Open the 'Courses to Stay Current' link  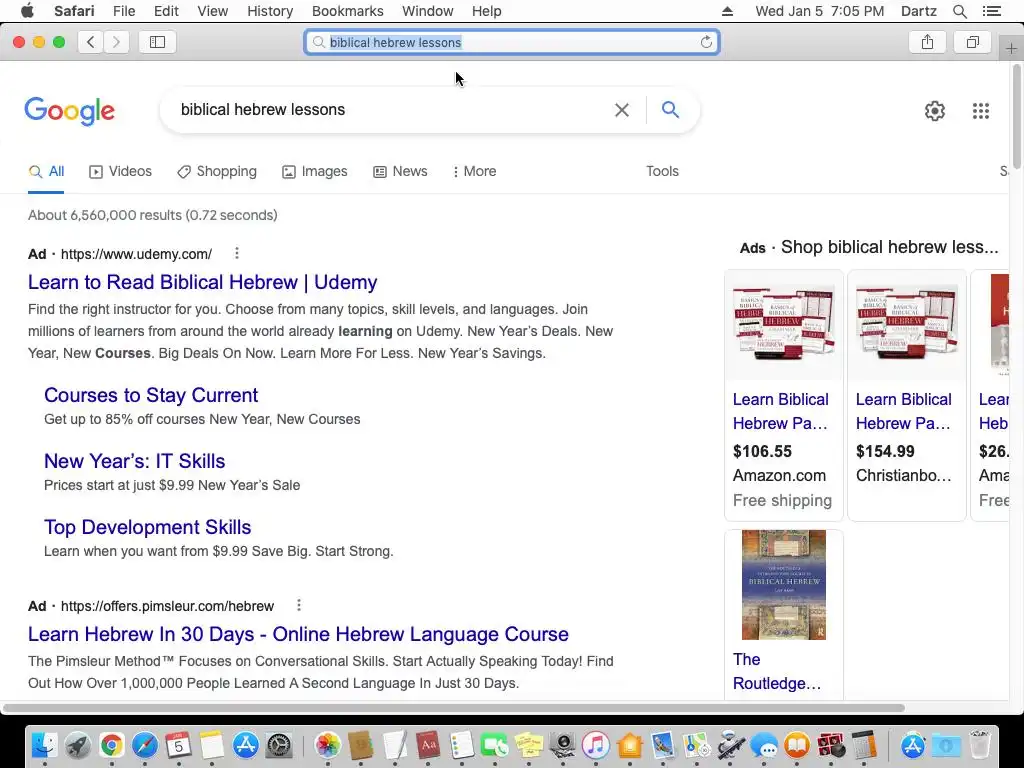pyautogui.click(x=151, y=395)
